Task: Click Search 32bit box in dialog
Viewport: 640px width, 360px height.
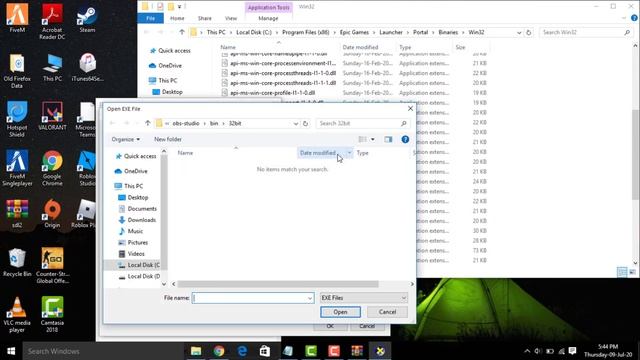Action: pyautogui.click(x=362, y=123)
